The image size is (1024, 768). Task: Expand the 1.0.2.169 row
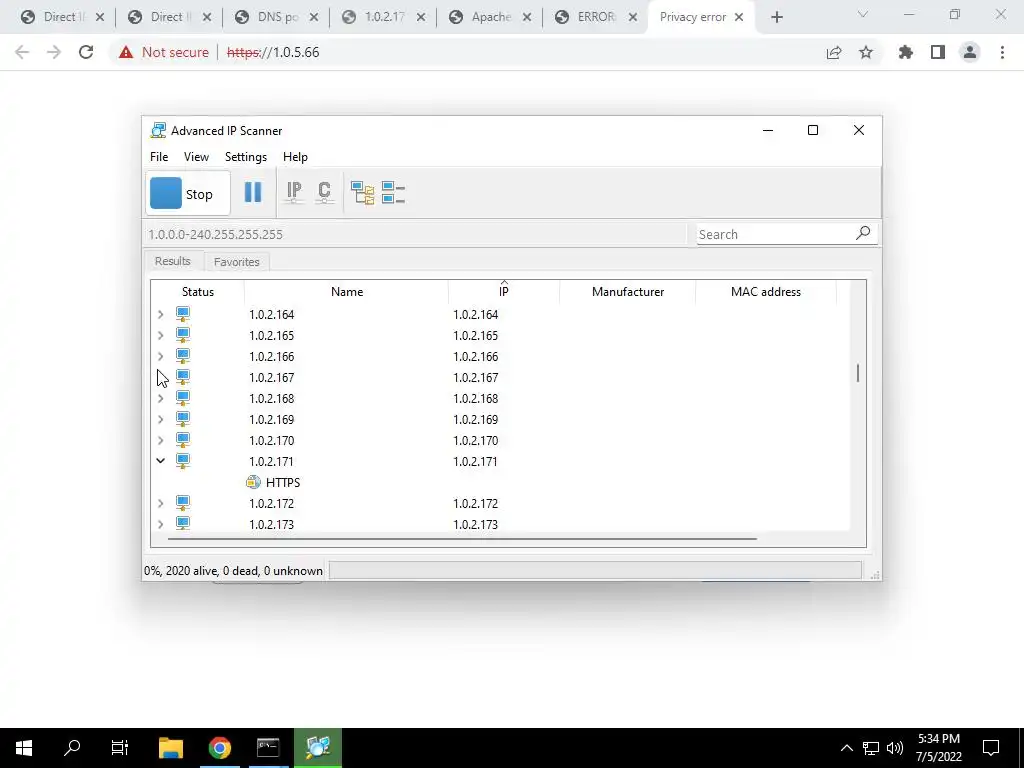[x=161, y=419]
